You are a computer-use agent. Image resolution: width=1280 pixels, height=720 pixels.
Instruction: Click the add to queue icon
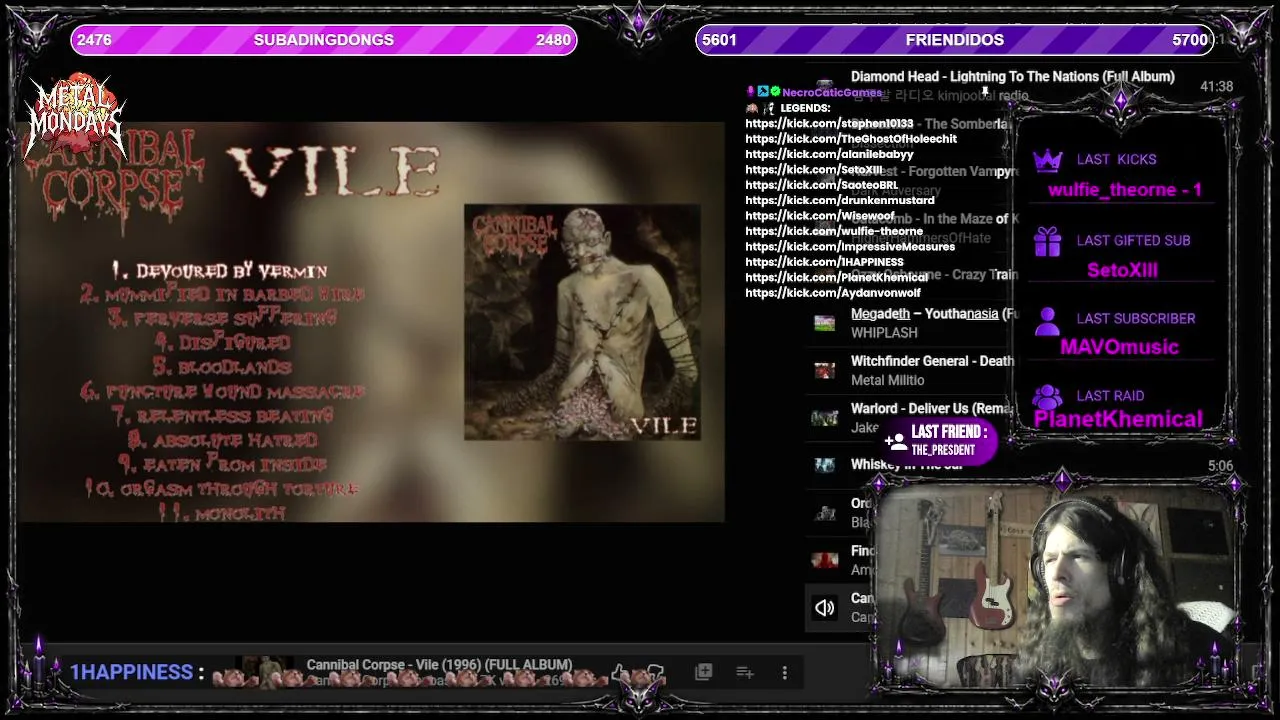click(745, 672)
